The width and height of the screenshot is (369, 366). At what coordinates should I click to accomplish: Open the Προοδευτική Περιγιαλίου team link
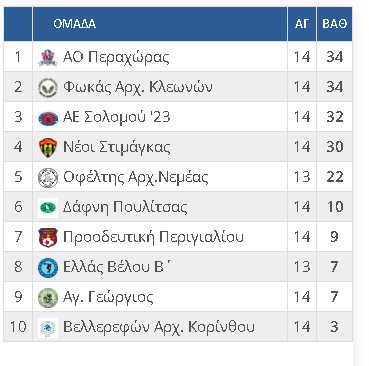153,237
